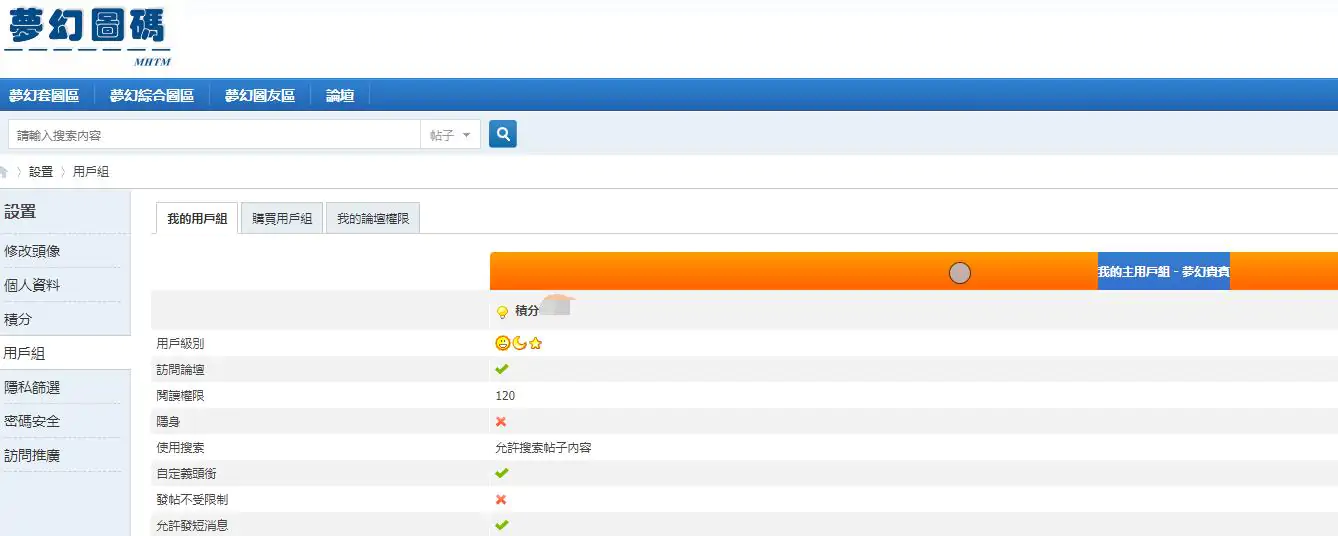Open 積分 in settings sidebar
This screenshot has width=1338, height=536.
(x=18, y=319)
